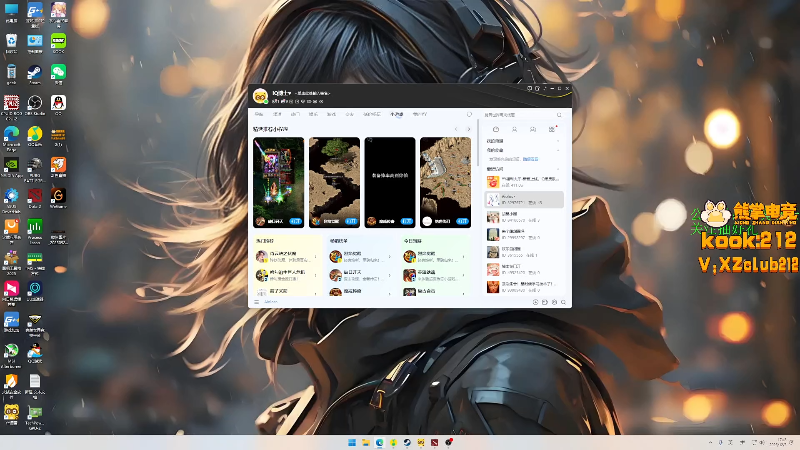The width and height of the screenshot is (800, 450).
Task: Open Steam from the taskbar
Action: click(407, 442)
